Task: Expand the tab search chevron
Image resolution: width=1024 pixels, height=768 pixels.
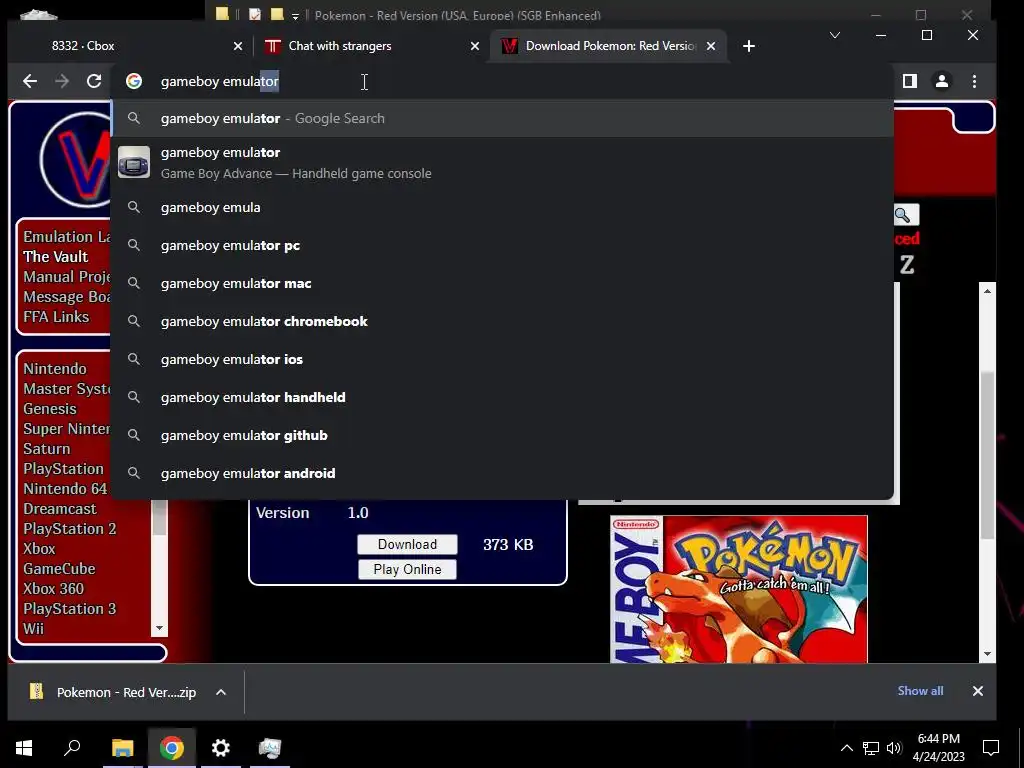Action: point(835,35)
